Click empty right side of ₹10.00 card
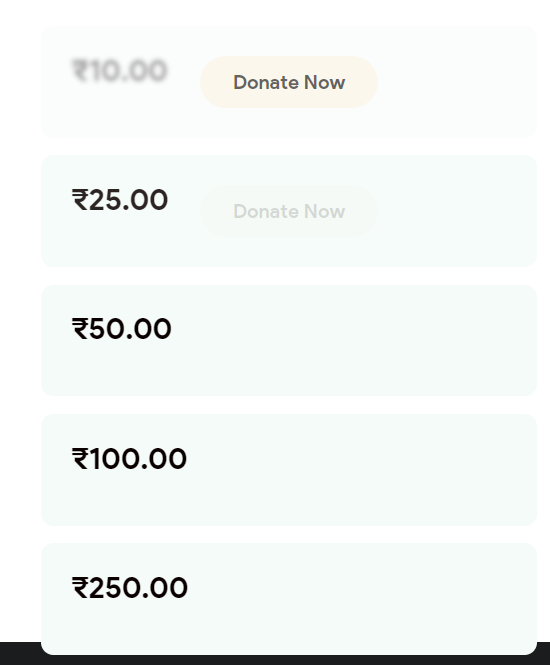Image resolution: width=550 pixels, height=665 pixels. coord(457,82)
